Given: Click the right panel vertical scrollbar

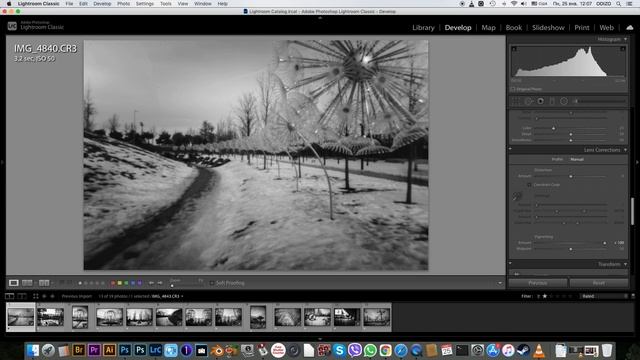Looking at the screenshot, I should (x=632, y=211).
